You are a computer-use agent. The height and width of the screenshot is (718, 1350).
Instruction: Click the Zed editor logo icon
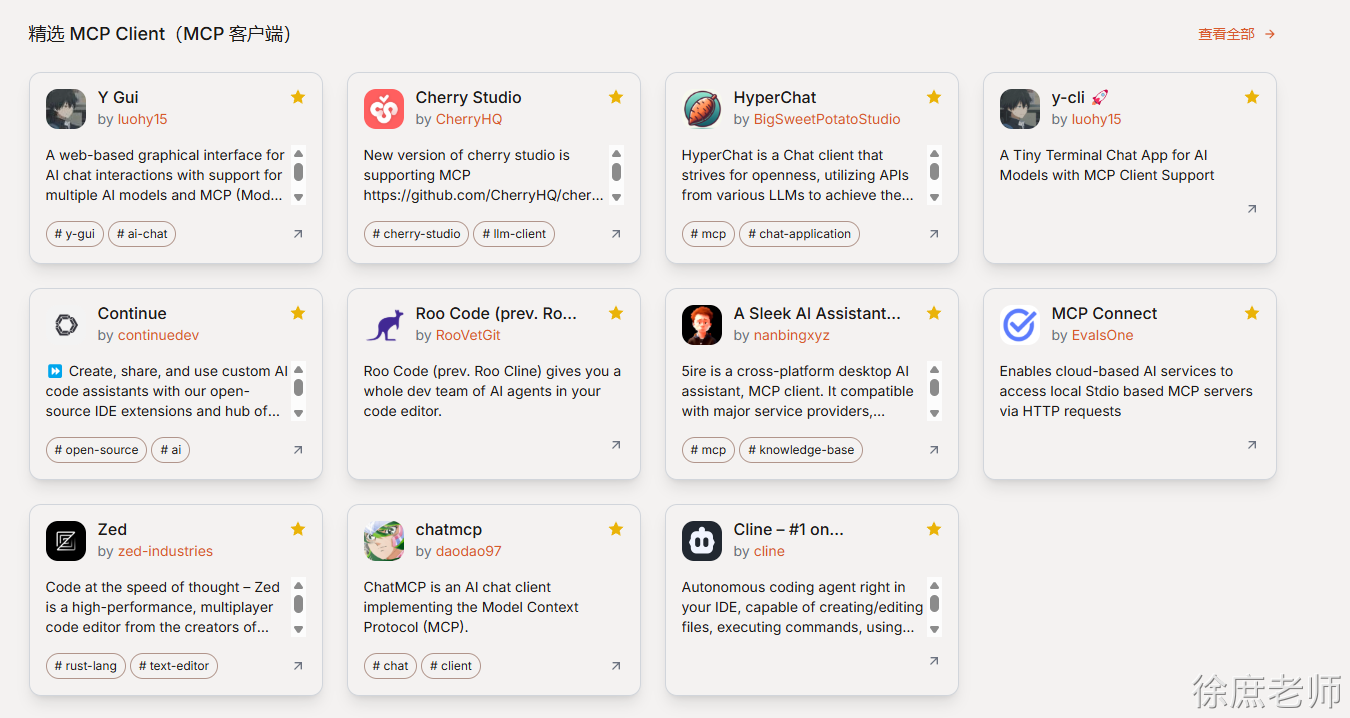click(66, 541)
